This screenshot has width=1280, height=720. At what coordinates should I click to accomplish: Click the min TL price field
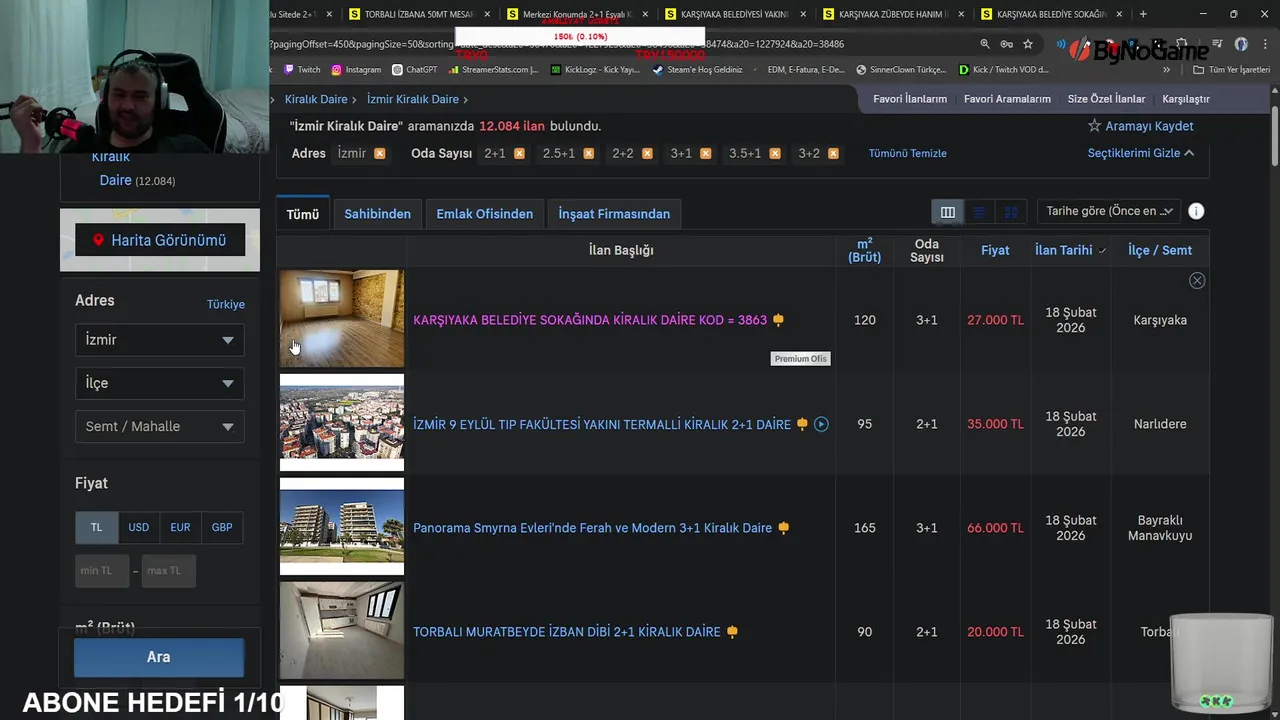pyautogui.click(x=102, y=570)
